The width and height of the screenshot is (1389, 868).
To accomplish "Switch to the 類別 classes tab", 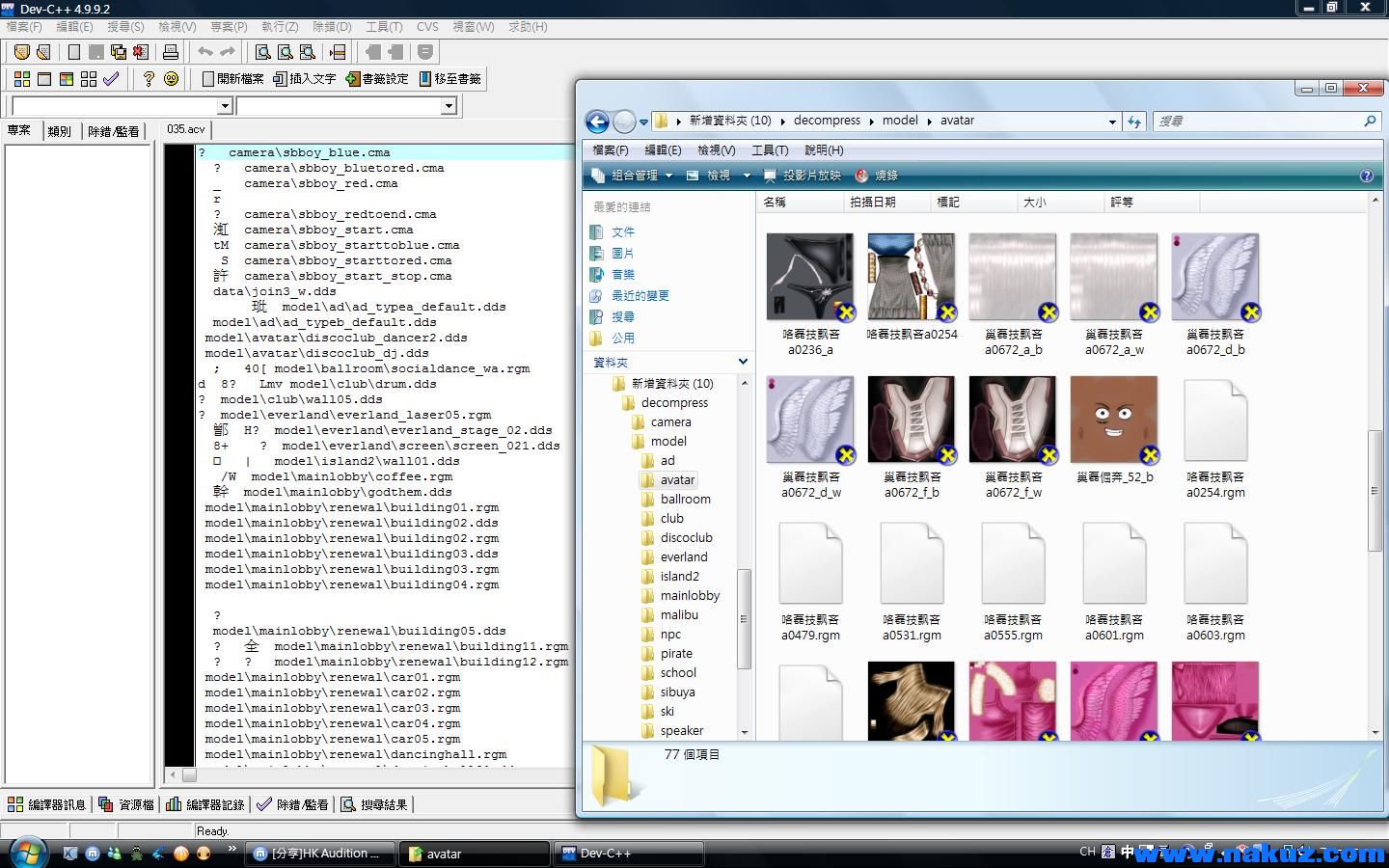I will click(x=60, y=131).
